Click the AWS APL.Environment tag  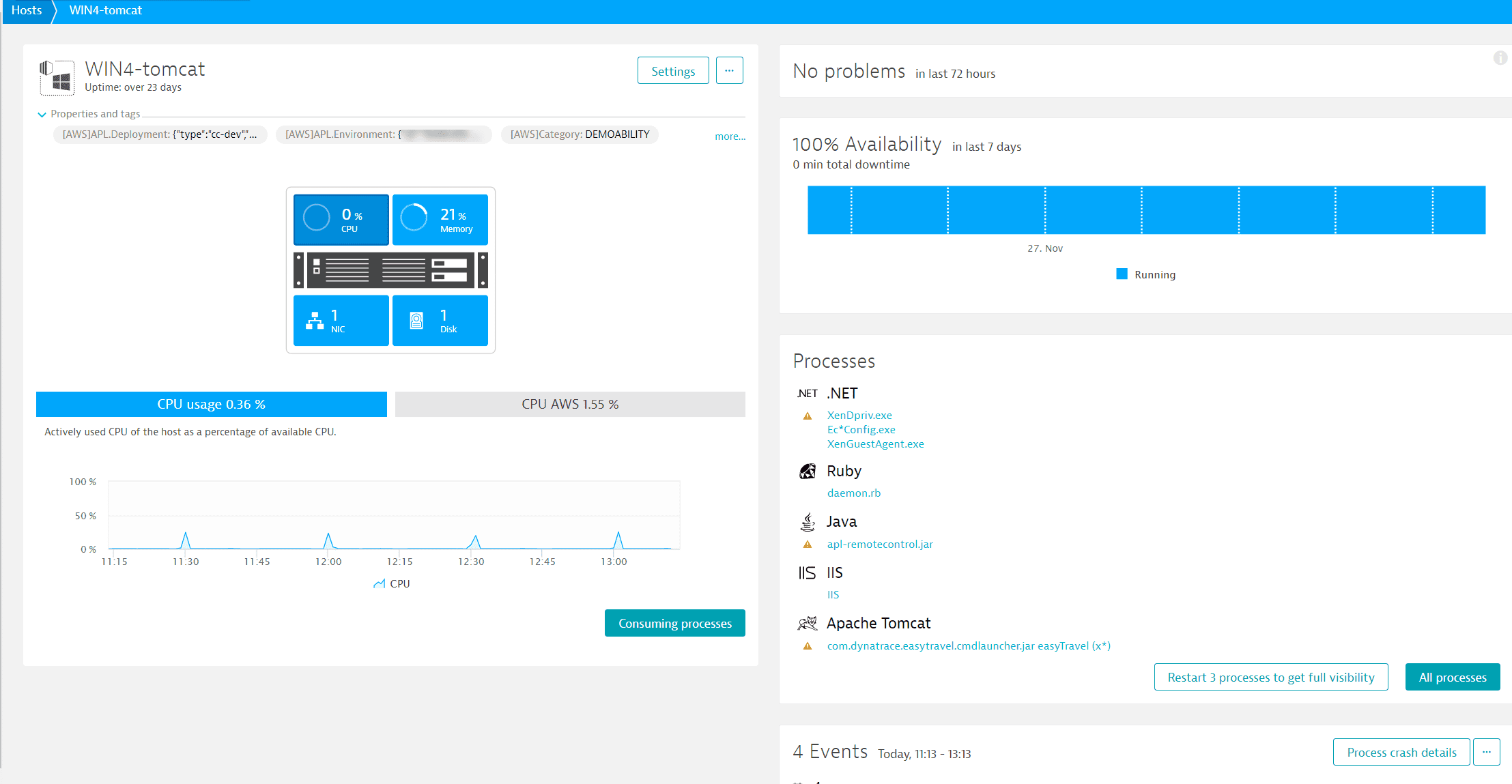pos(384,134)
